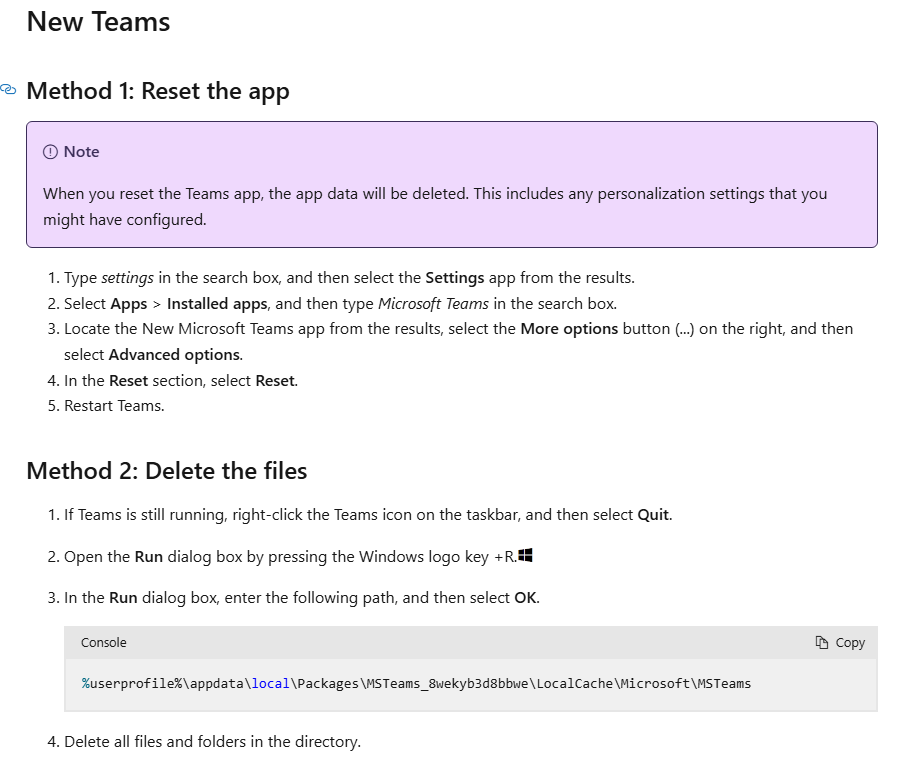Click 'Delete all files and folders in the directory.'
Viewport: 915px width, 759px height.
[212, 741]
